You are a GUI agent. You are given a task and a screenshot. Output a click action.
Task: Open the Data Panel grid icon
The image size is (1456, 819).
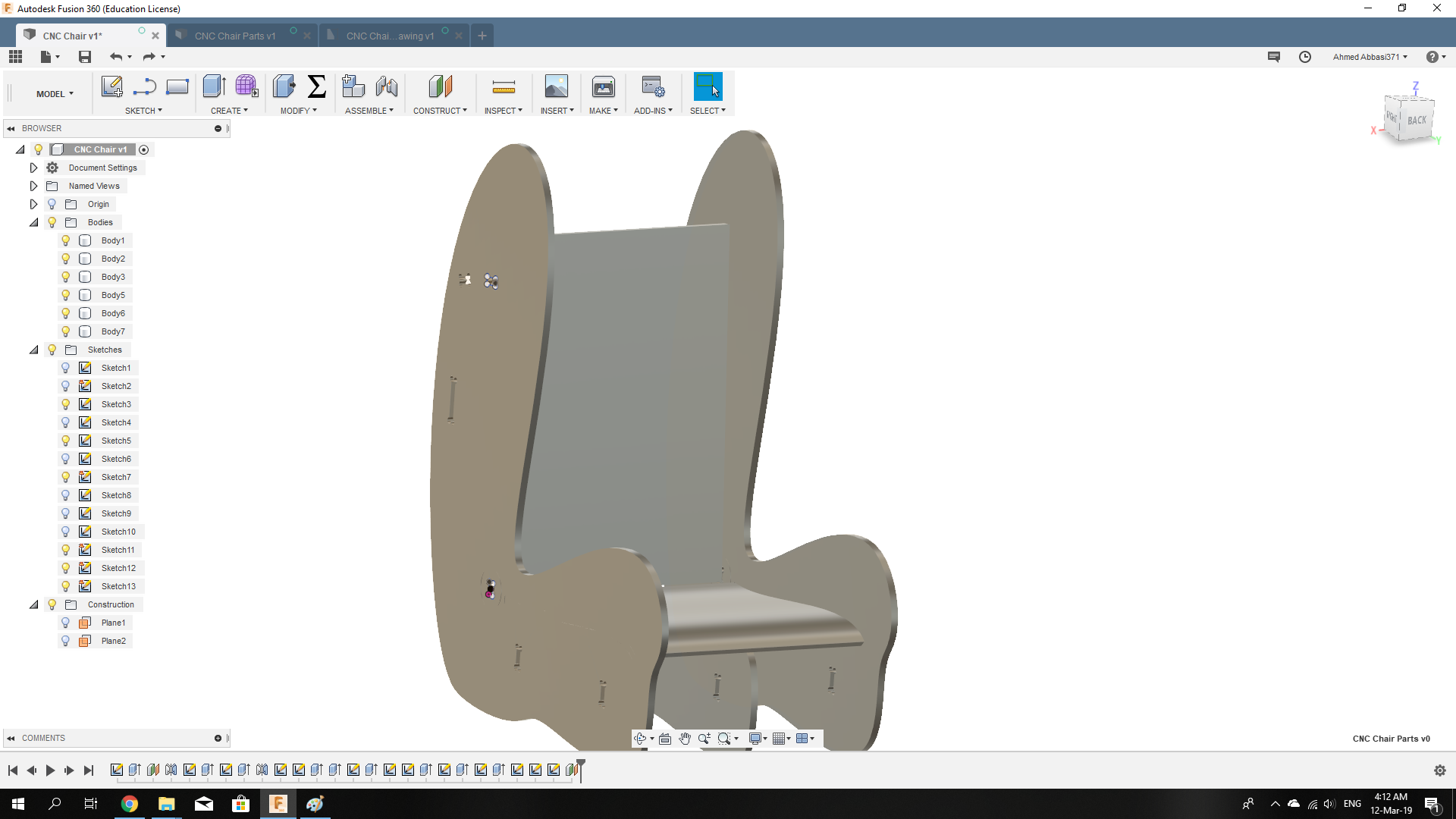(15, 57)
